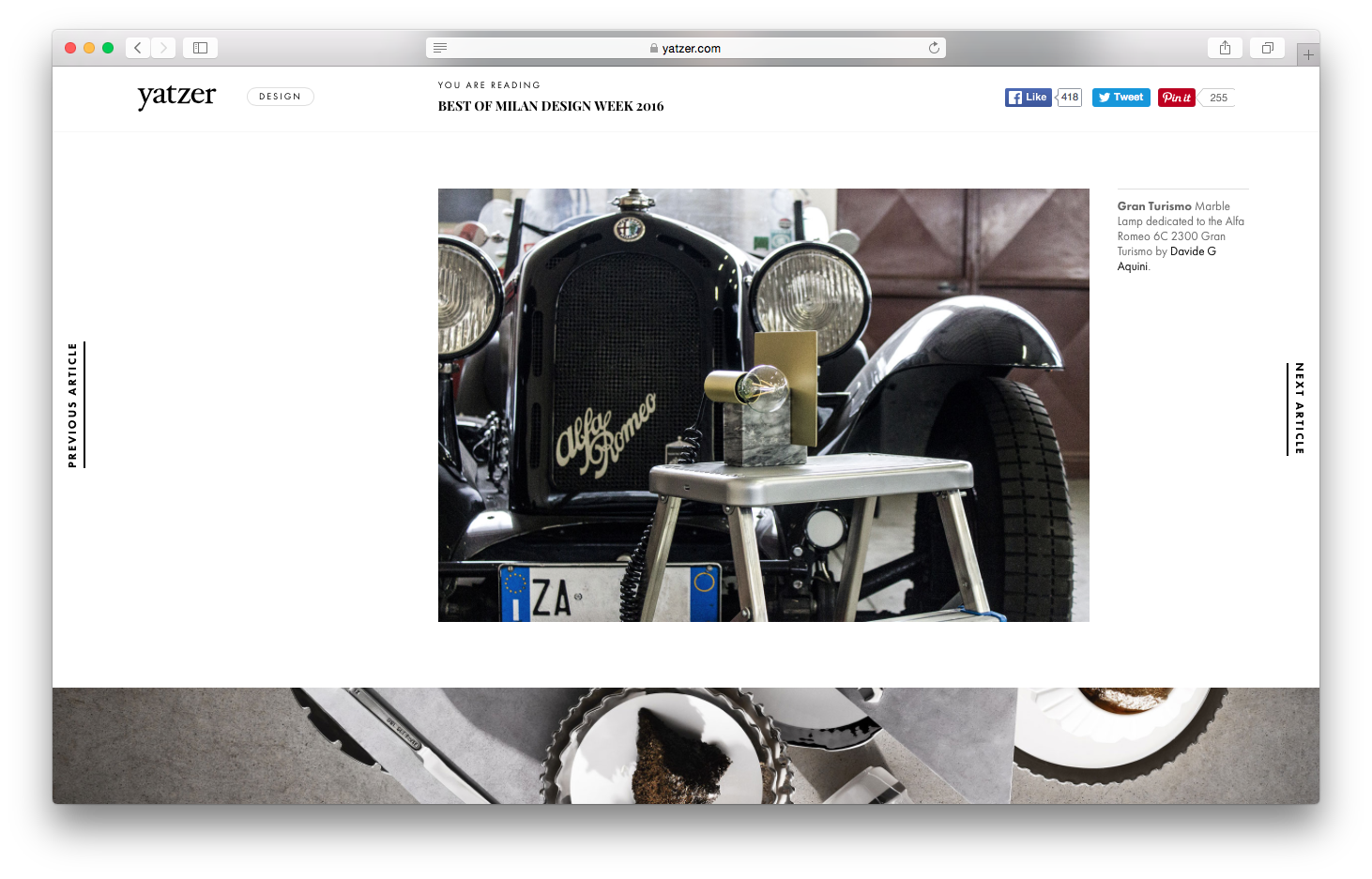Open the DESIGN category pill

[281, 97]
